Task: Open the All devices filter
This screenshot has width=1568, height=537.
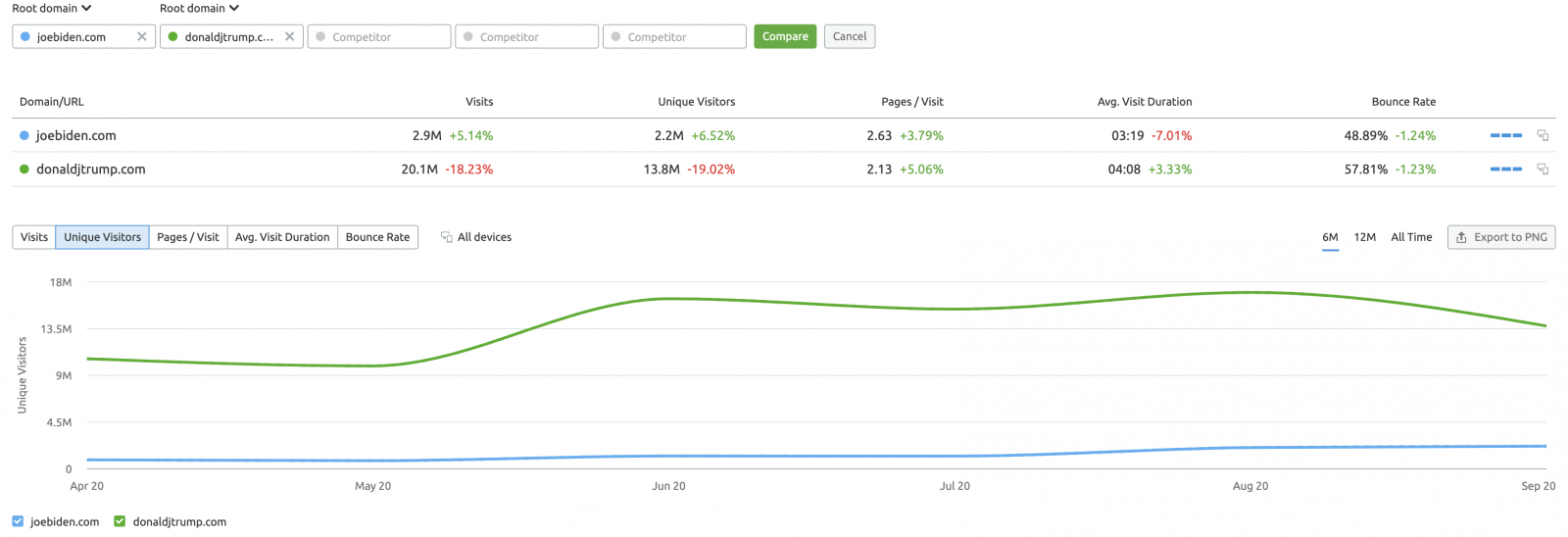Action: [476, 237]
